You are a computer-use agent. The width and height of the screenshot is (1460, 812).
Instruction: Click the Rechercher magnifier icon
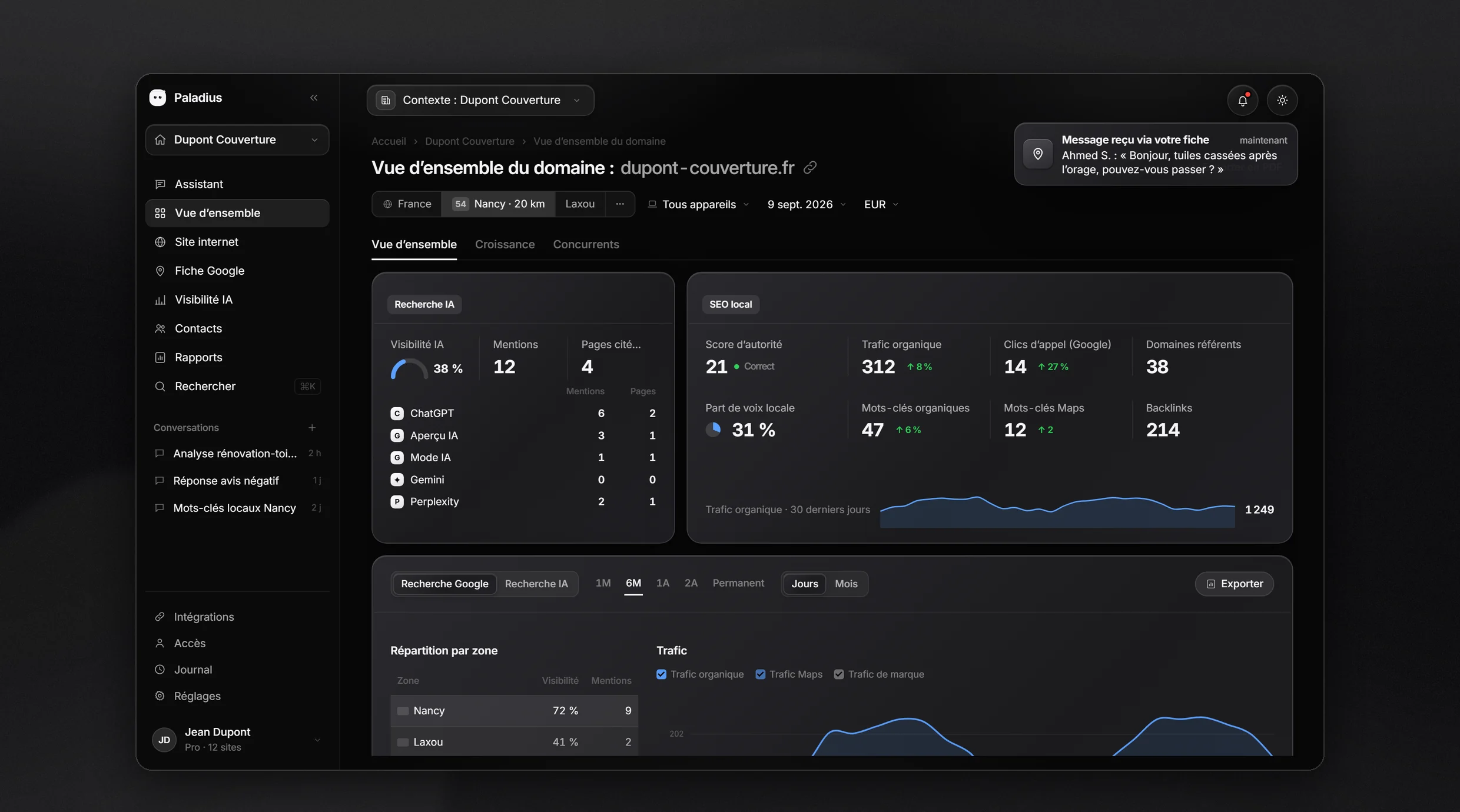[x=160, y=386]
